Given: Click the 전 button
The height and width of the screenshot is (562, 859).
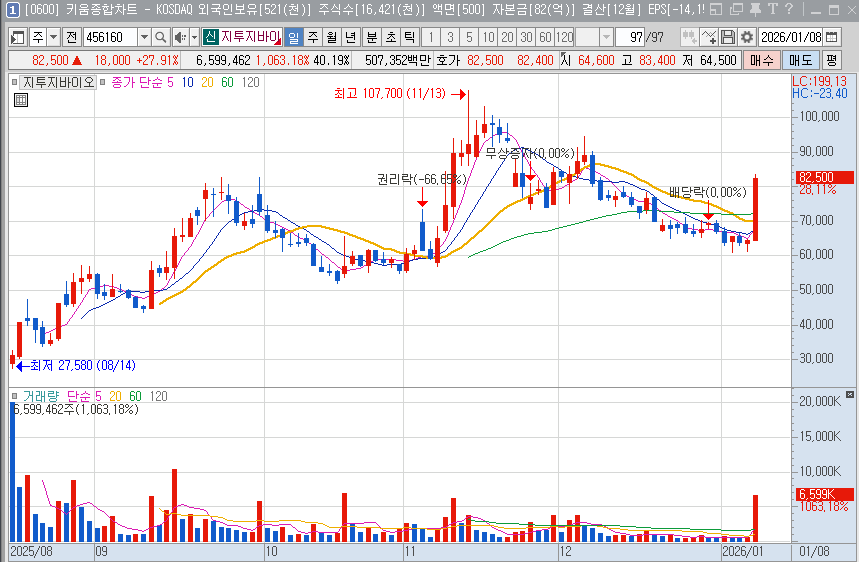Looking at the screenshot, I should pyautogui.click(x=72, y=37).
